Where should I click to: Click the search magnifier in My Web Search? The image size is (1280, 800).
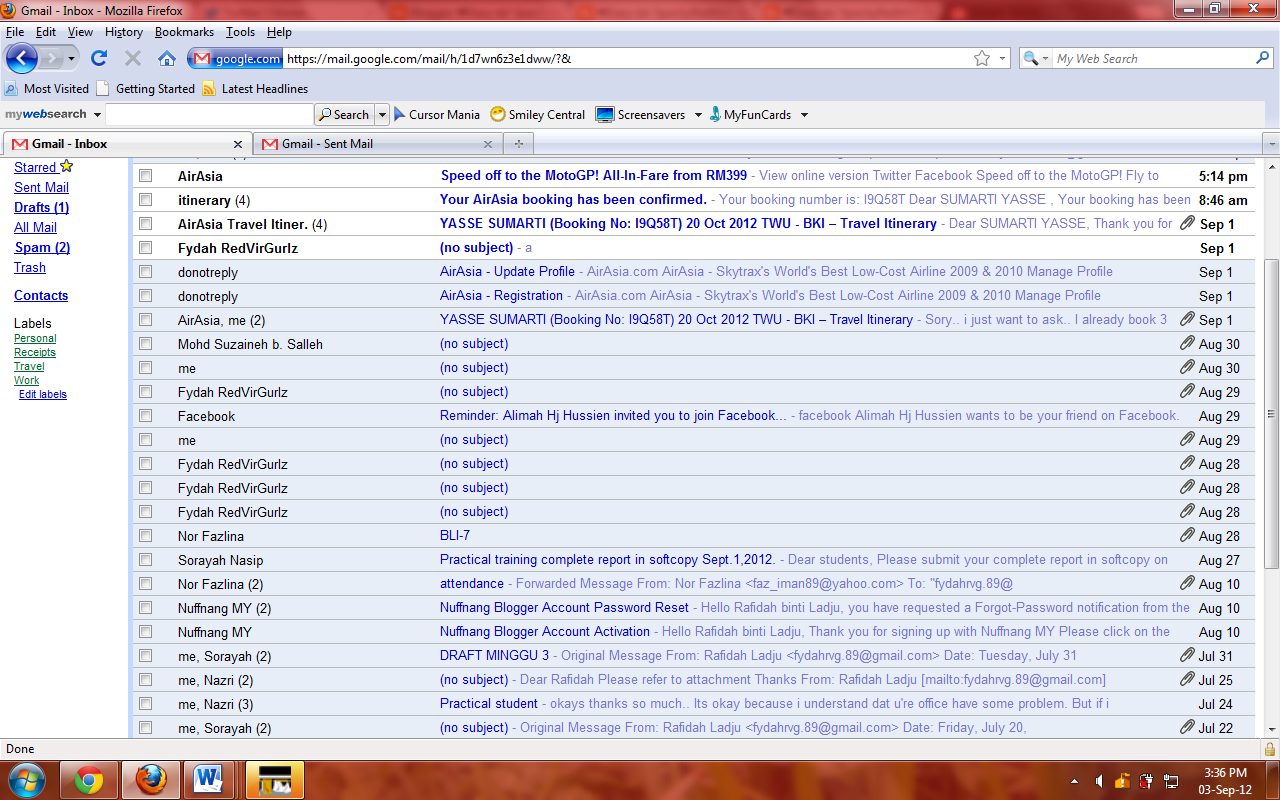pos(1262,58)
